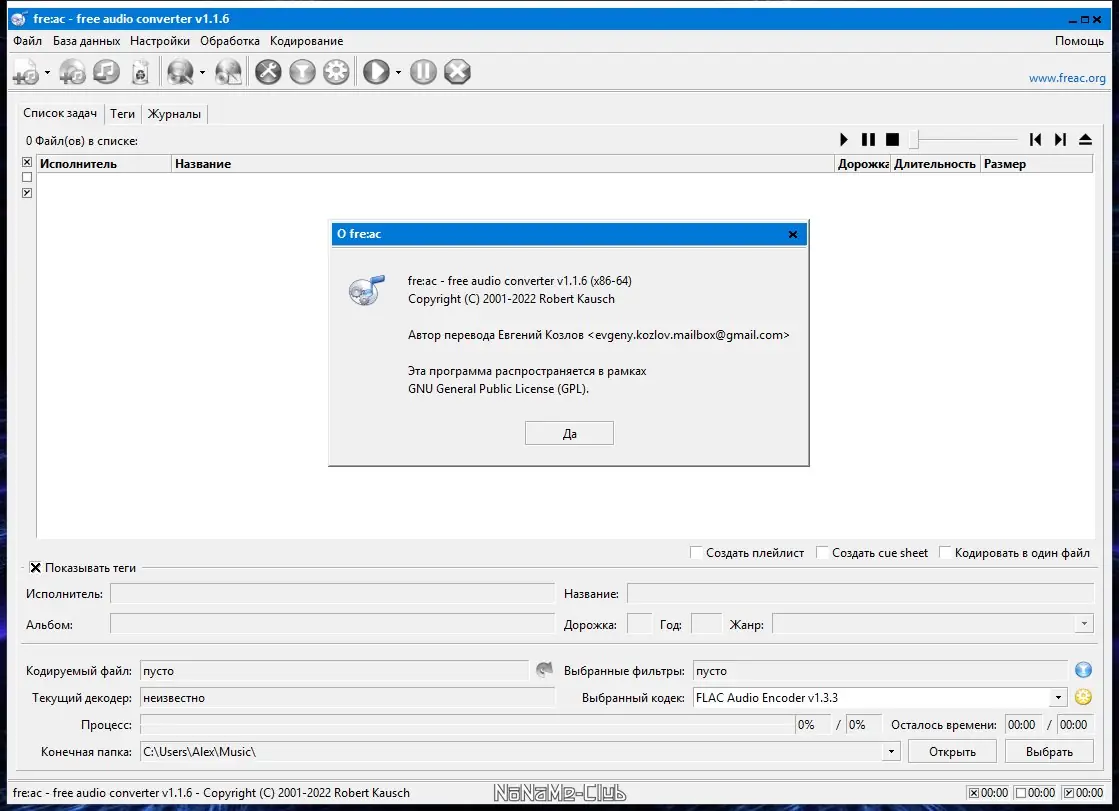
Task: Click the Да button in About dialog
Action: (569, 433)
